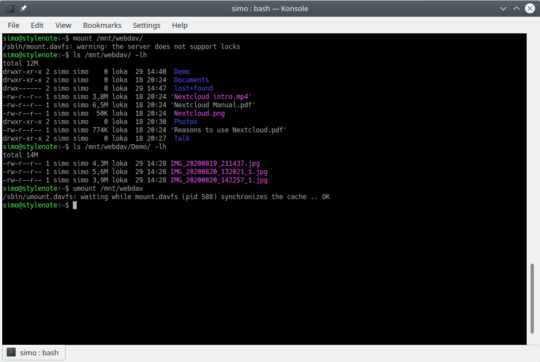Open the Bookmarks menu
540x362 pixels.
point(102,25)
